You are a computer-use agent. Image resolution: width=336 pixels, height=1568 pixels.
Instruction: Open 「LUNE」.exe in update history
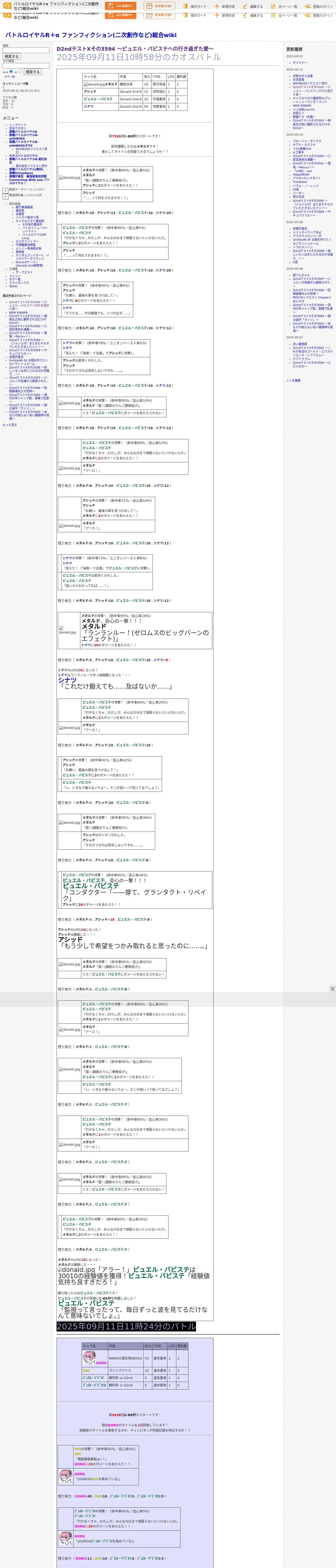[x=303, y=171]
